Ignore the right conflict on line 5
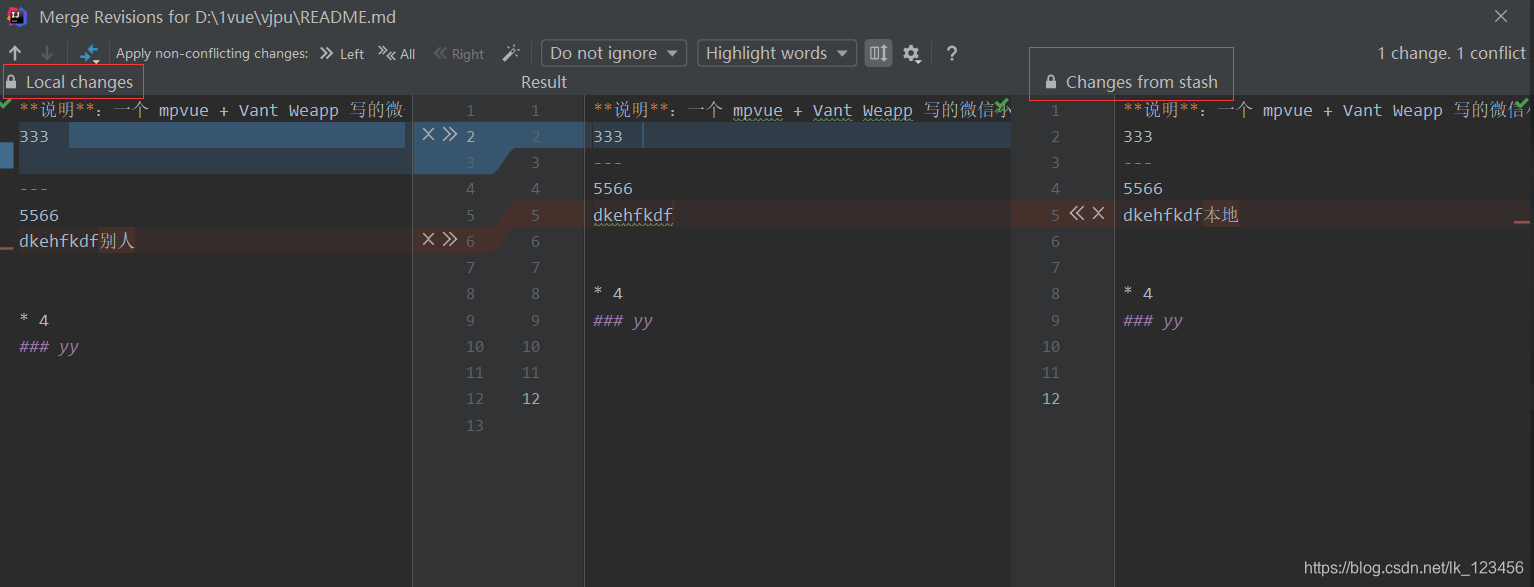Image resolution: width=1534 pixels, height=587 pixels. 1098,213
